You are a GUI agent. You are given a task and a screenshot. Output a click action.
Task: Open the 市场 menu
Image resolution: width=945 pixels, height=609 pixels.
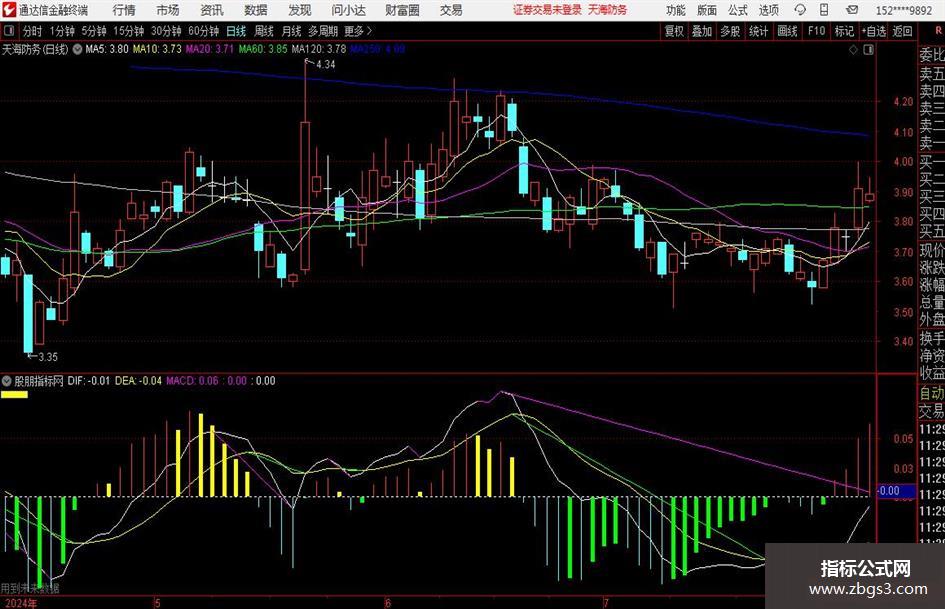click(168, 10)
